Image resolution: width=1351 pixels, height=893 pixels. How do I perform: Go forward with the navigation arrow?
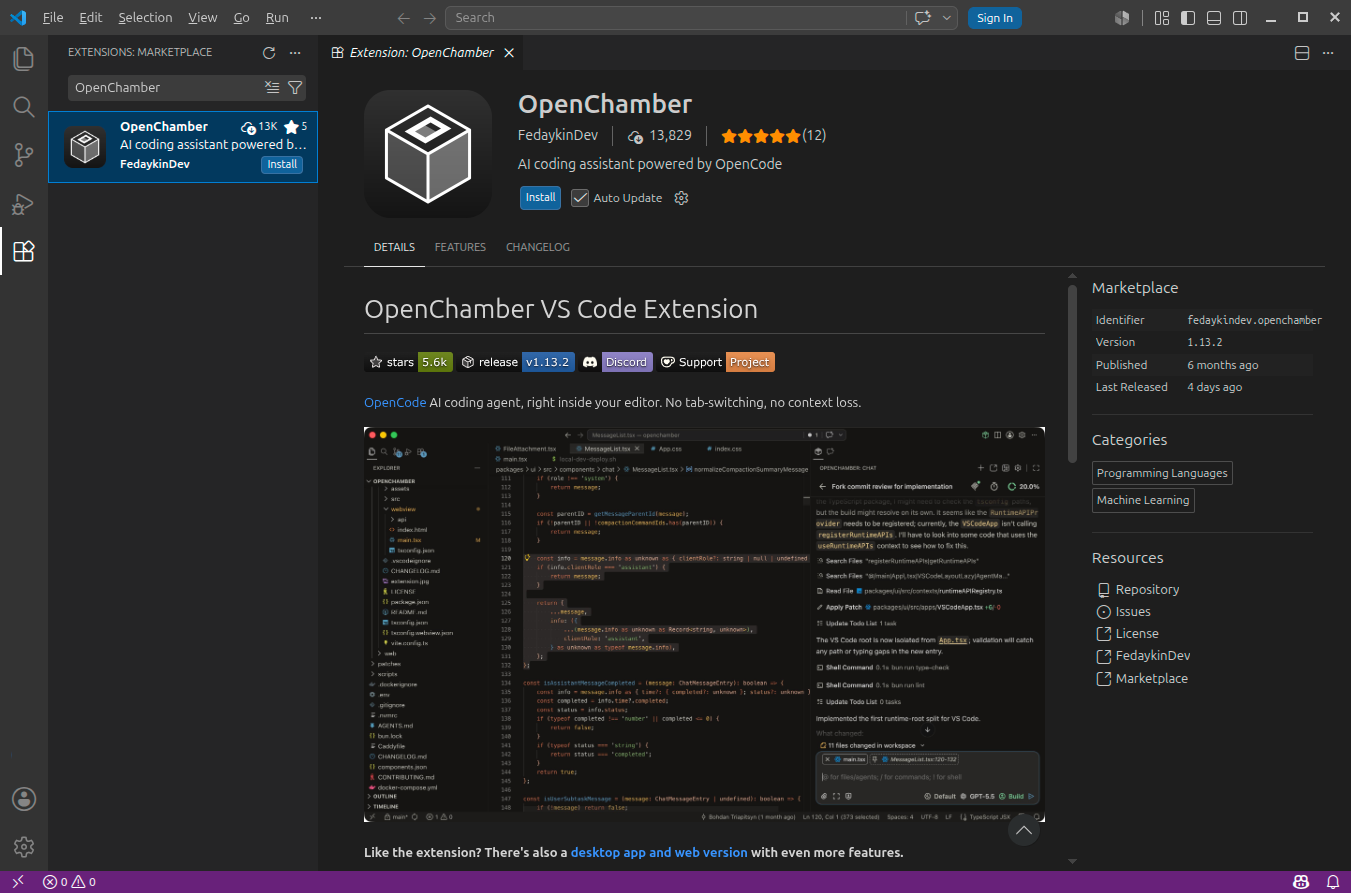(x=430, y=18)
